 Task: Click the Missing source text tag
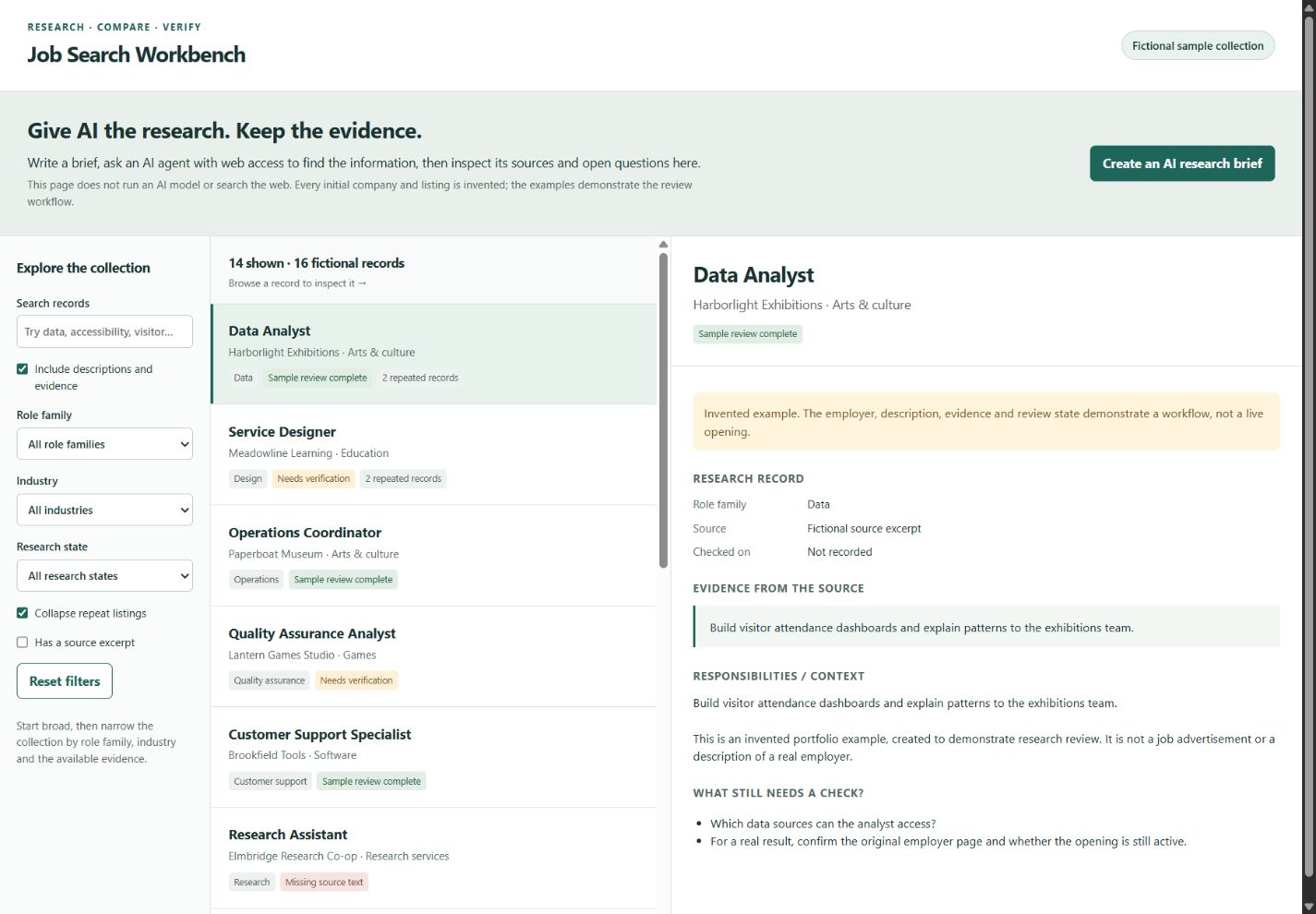click(324, 882)
